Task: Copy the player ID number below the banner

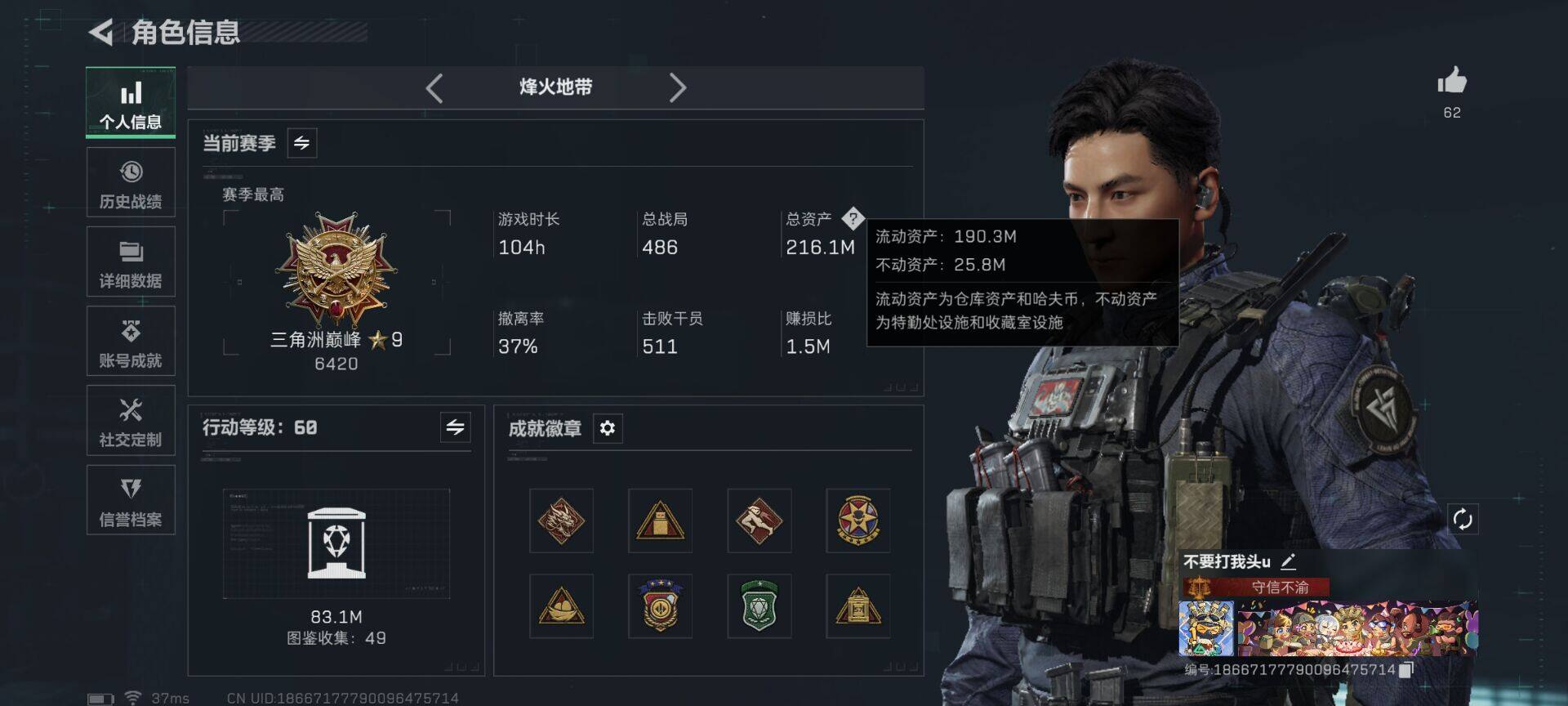Action: pos(1405,670)
